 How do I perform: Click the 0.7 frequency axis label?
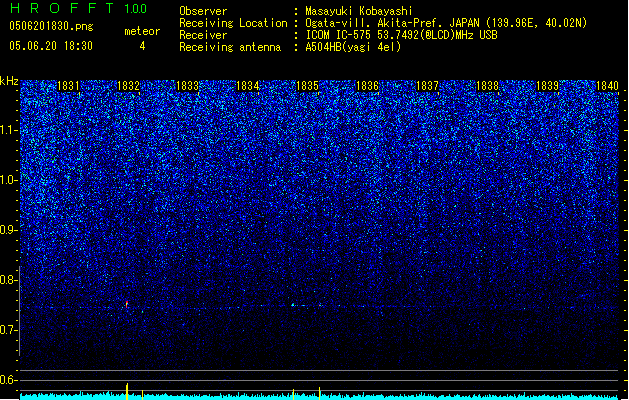(x=9, y=330)
